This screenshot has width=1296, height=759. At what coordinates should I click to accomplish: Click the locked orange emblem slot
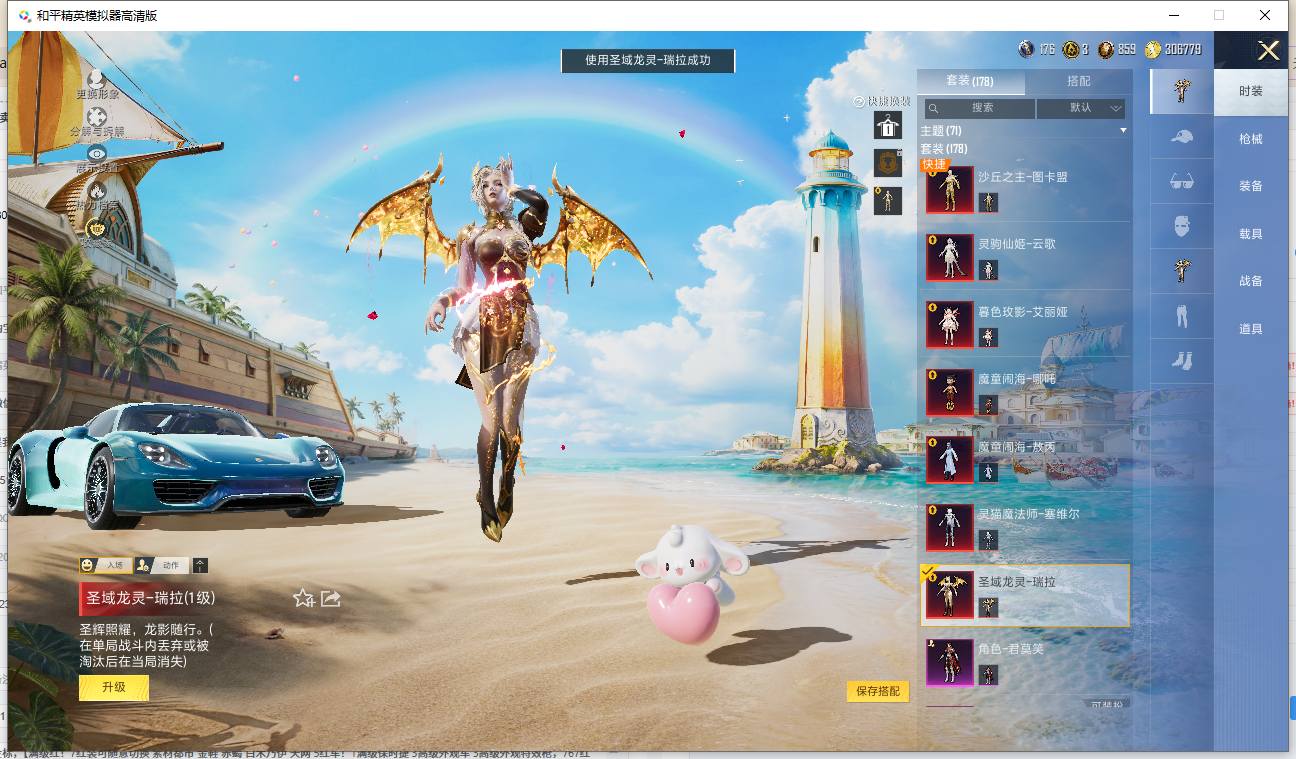click(888, 162)
